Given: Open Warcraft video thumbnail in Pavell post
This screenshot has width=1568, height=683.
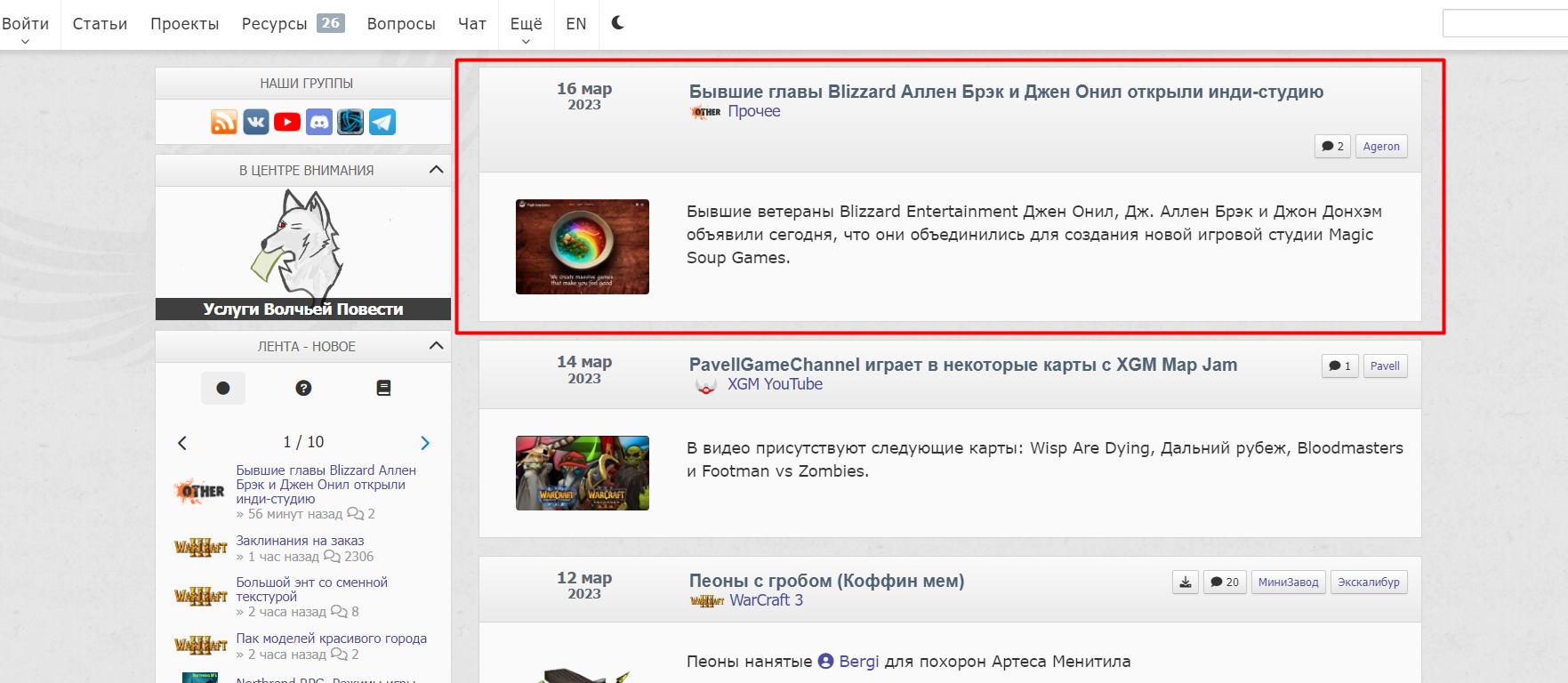Looking at the screenshot, I should 583,473.
